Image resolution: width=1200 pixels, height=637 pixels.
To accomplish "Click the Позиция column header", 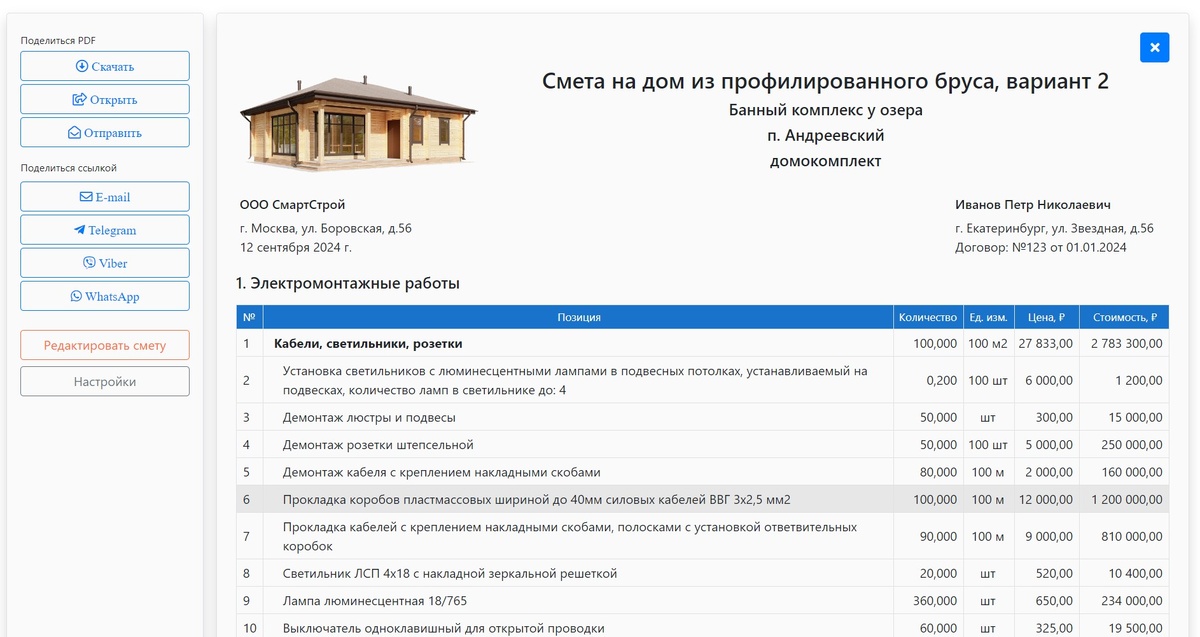I will point(579,317).
